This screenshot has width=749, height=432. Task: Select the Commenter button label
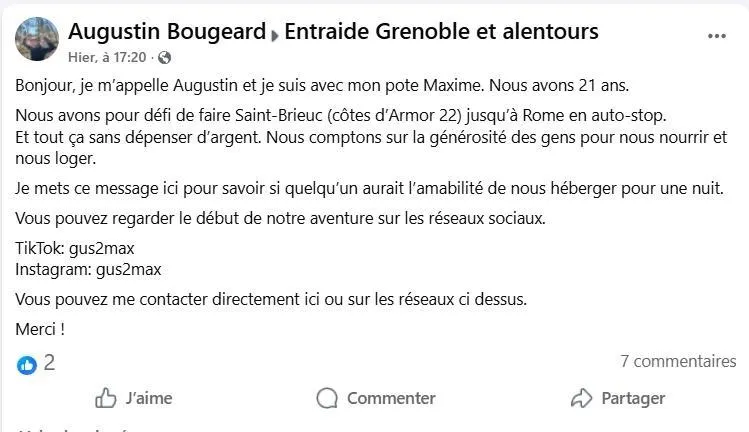[x=391, y=398]
